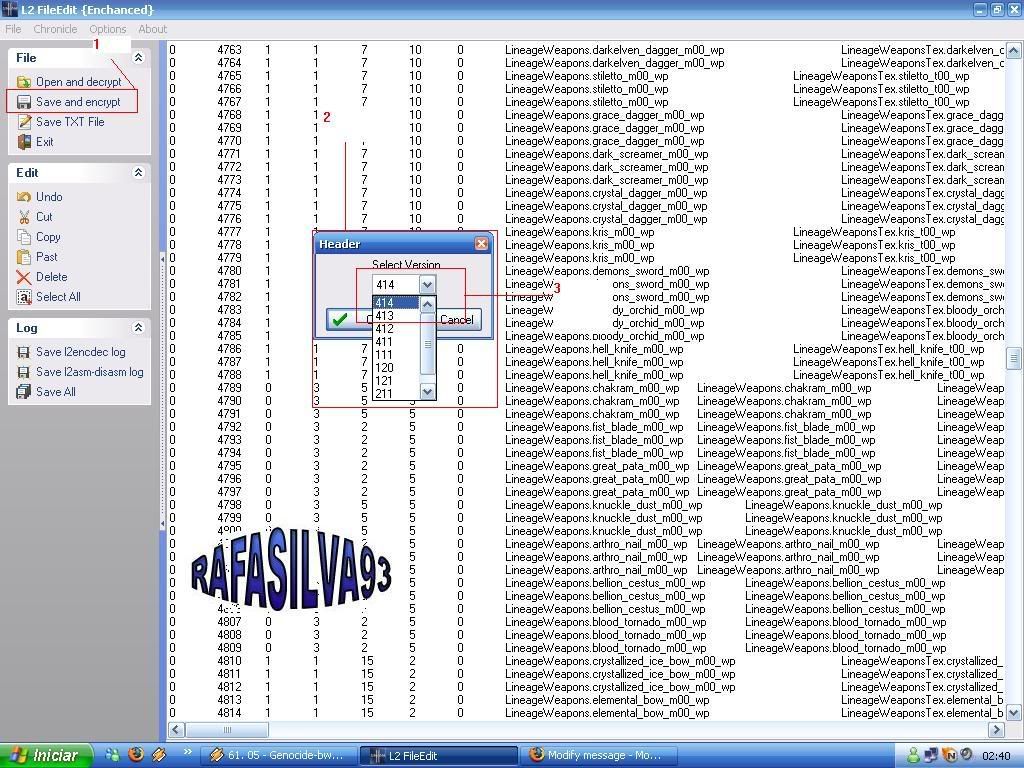Click the version list scroll-down arrow
The image size is (1024, 768).
427,392
